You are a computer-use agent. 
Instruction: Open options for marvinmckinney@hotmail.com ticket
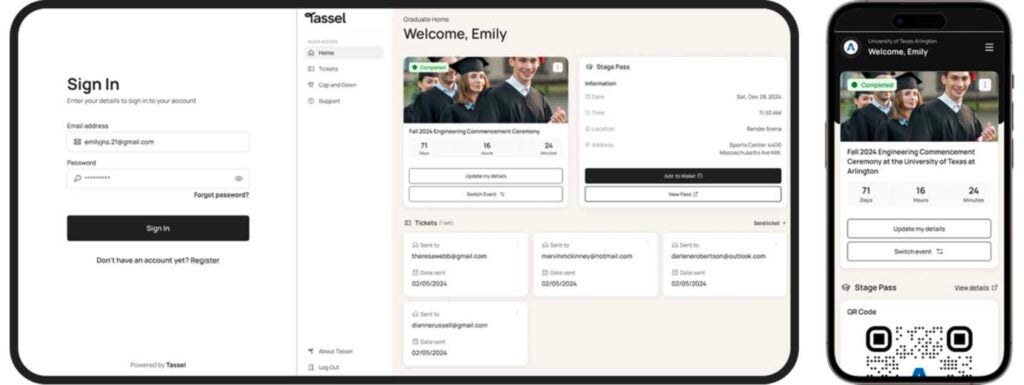point(647,243)
